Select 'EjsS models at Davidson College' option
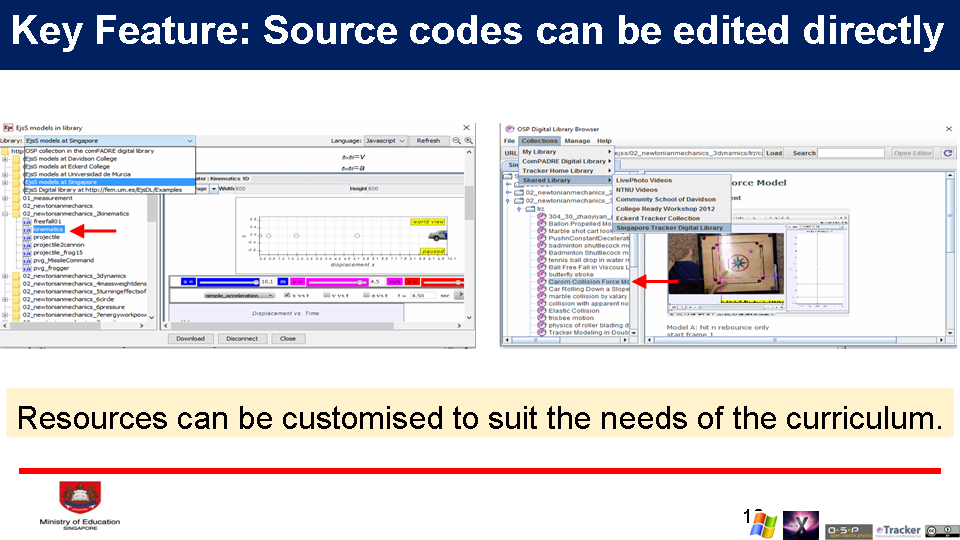This screenshot has width=960, height=540. point(109,159)
